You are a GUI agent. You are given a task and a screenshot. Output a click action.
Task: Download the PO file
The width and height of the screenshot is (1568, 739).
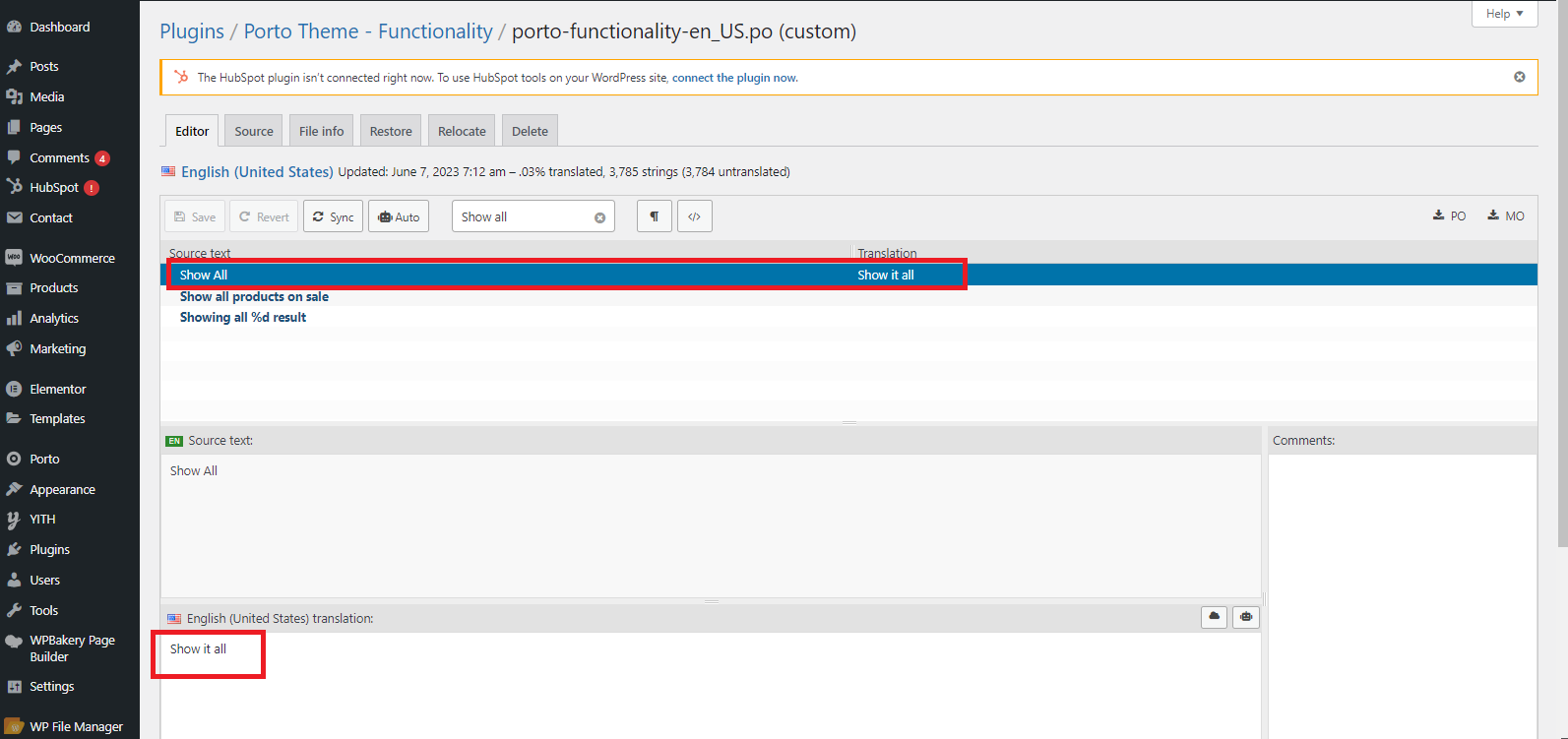(1449, 216)
